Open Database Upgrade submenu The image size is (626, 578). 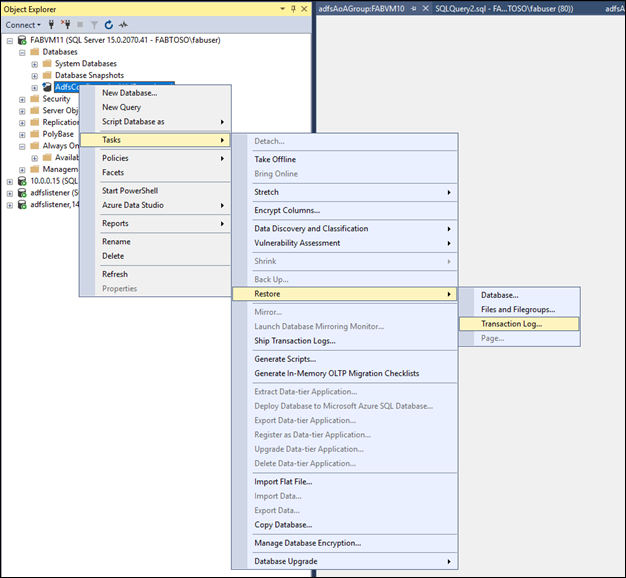(345, 561)
